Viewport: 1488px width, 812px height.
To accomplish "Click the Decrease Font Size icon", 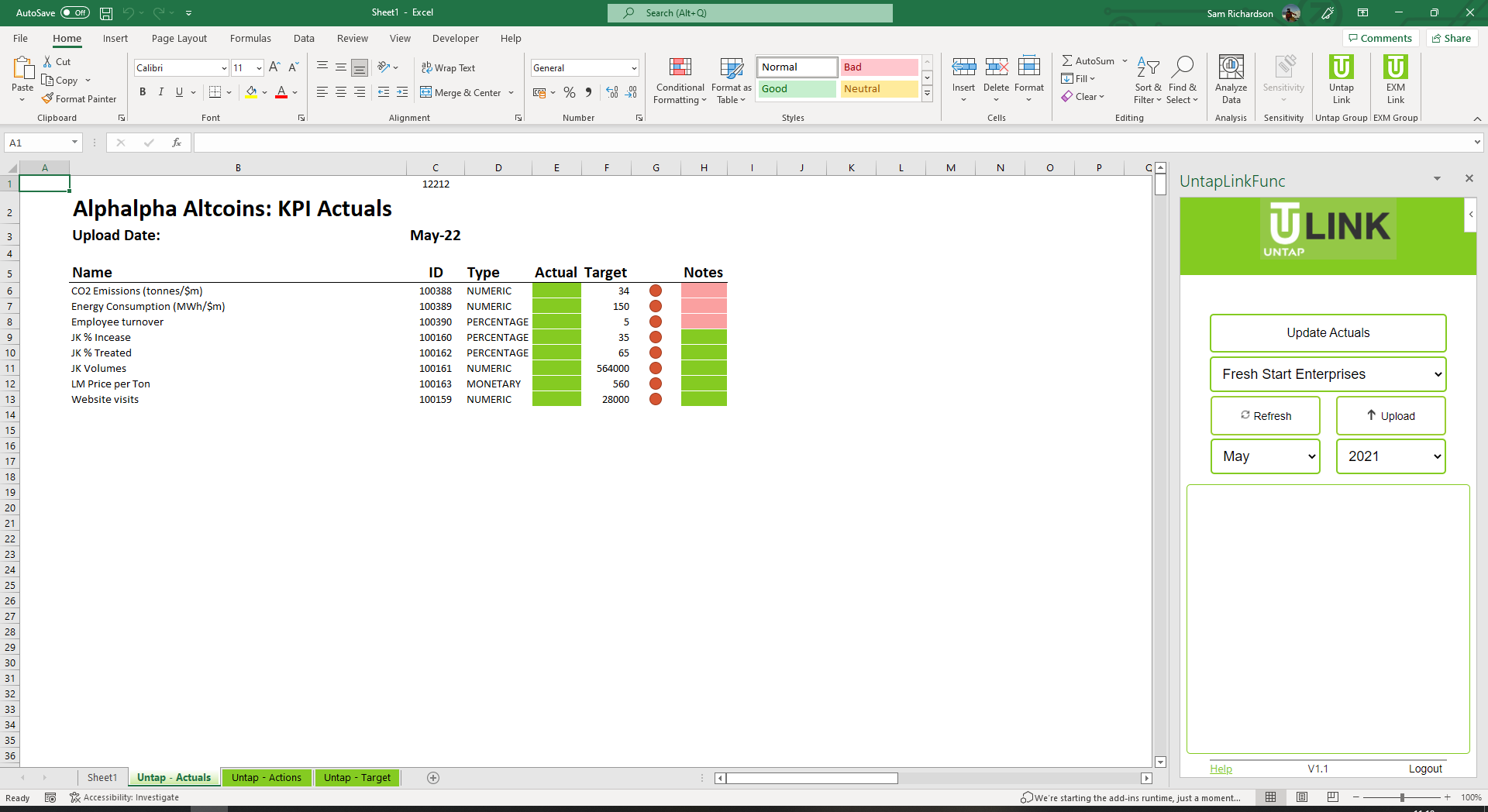I will click(x=294, y=67).
